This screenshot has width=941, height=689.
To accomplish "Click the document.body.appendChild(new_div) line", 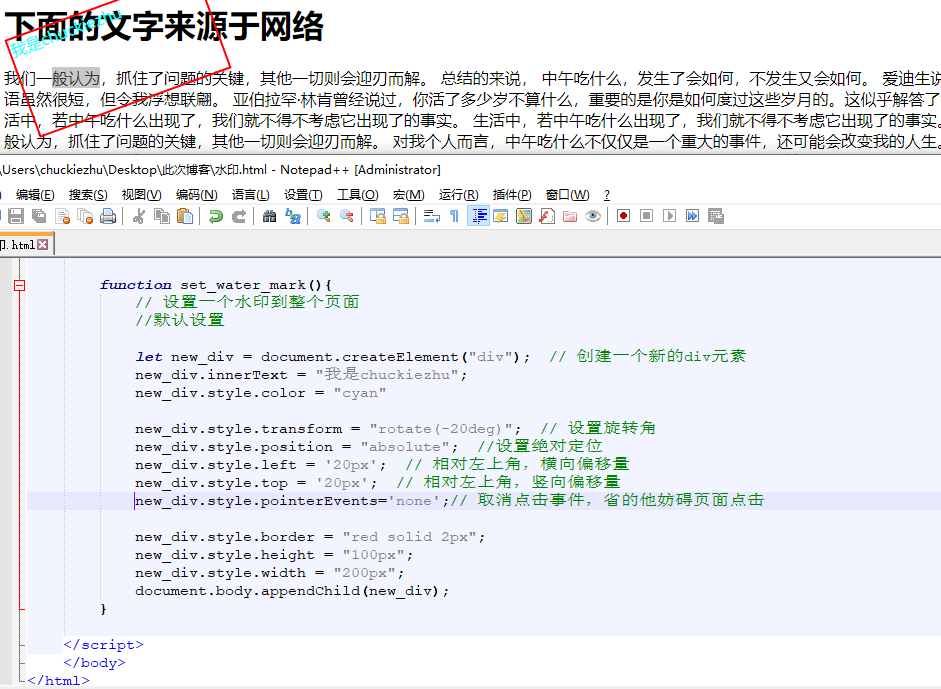I will [292, 591].
